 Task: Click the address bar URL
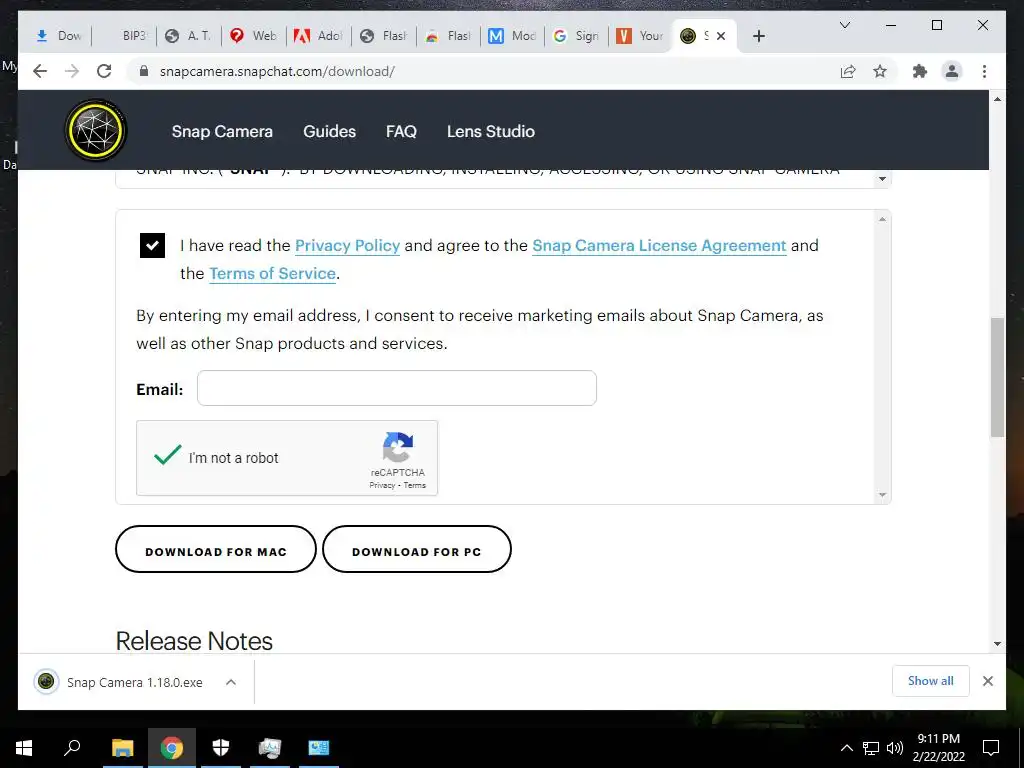point(278,71)
